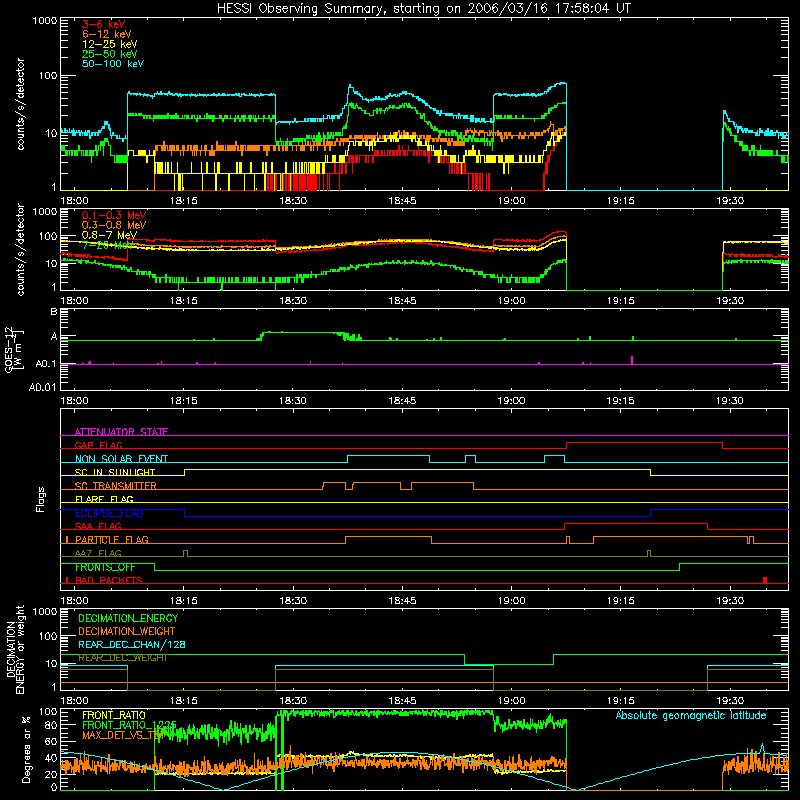
Task: Click the 19:15 tick below the MeV panel
Action: [620, 301]
